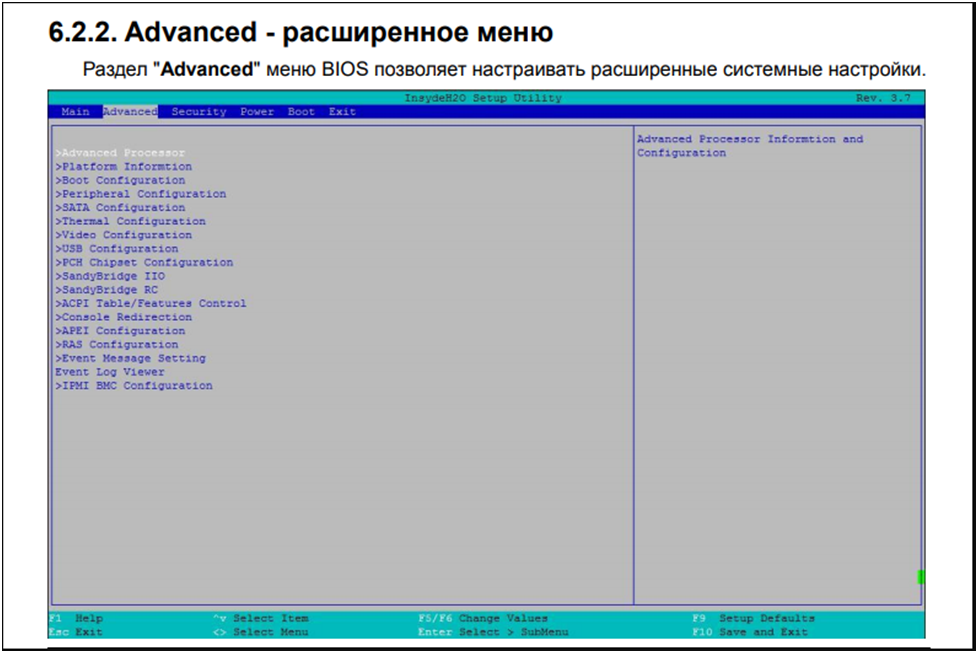
Task: Open Peripheral Configuration submenu
Action: tap(141, 194)
